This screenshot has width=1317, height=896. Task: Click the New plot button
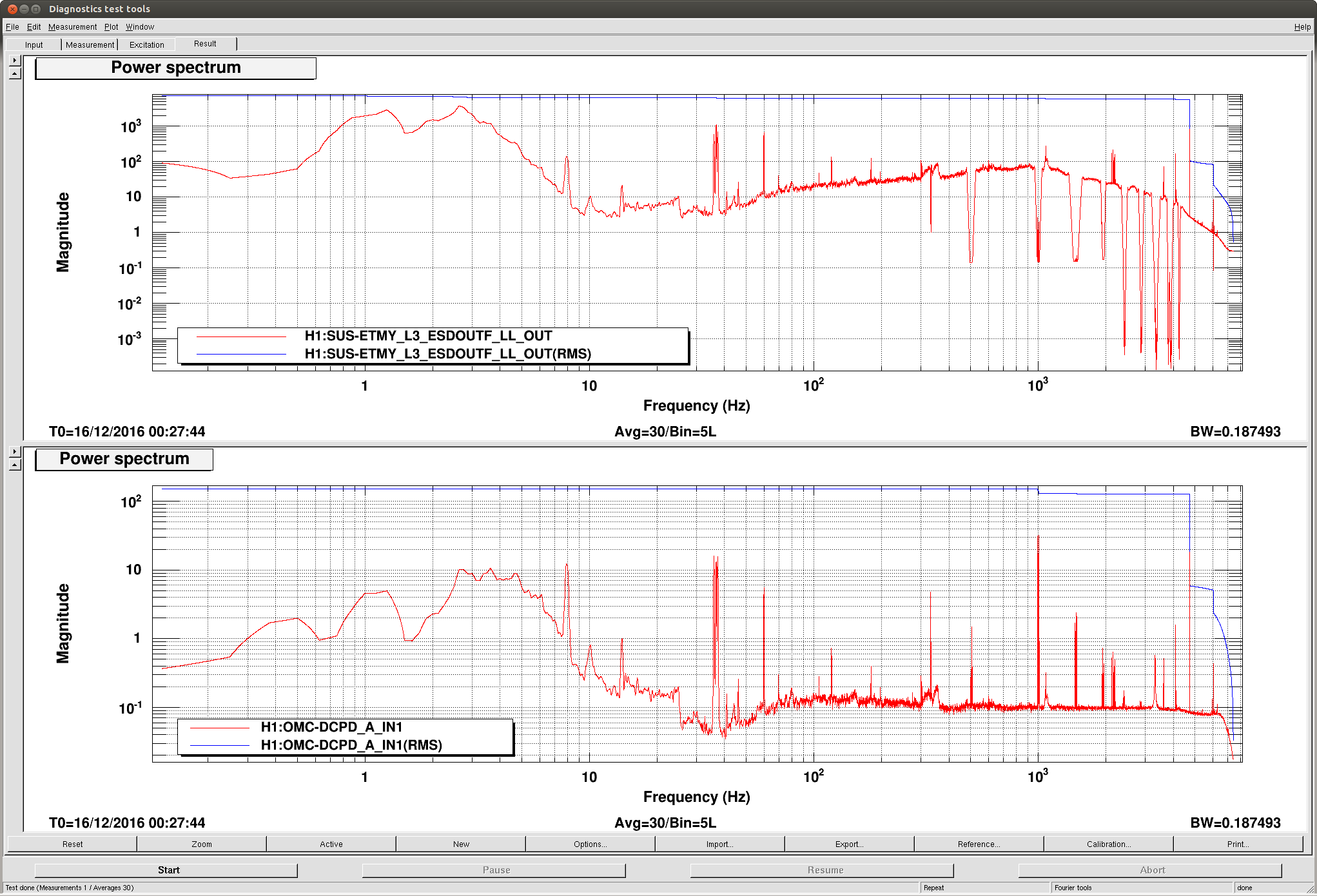[x=461, y=844]
